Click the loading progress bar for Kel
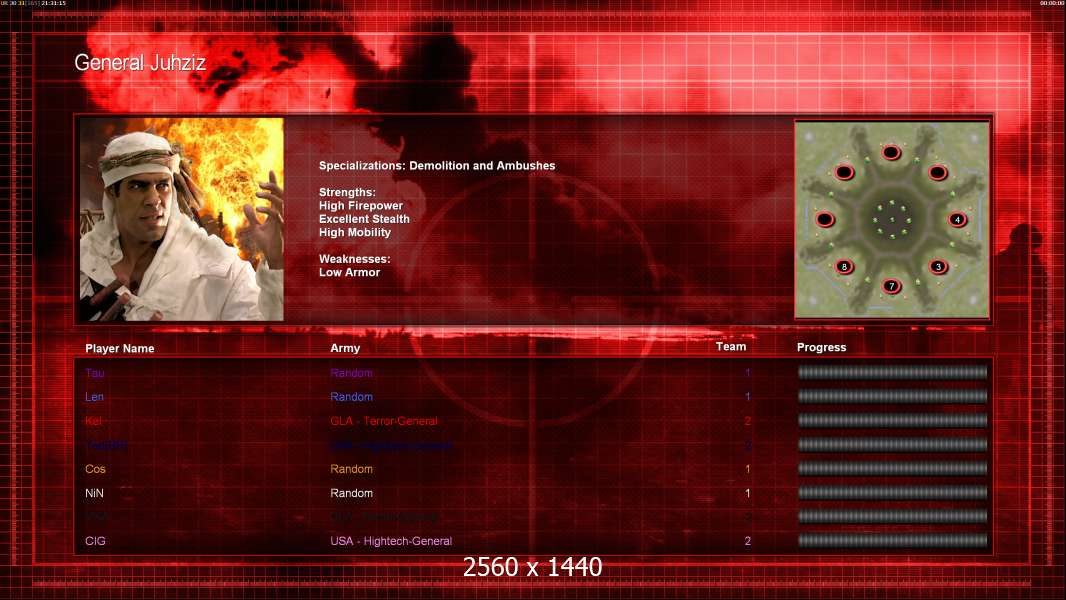The width and height of the screenshot is (1066, 600). point(892,421)
